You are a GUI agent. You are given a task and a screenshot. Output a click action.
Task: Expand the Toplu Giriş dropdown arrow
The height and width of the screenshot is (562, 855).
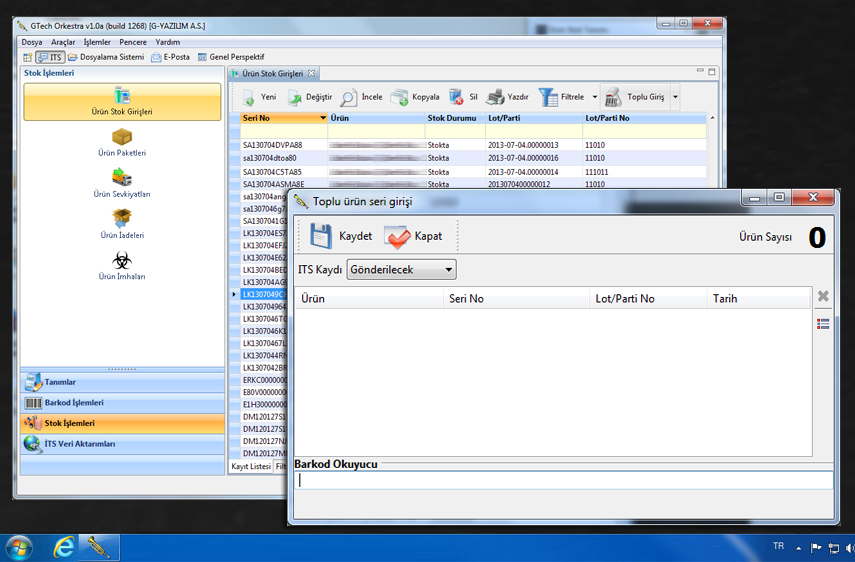pos(675,97)
